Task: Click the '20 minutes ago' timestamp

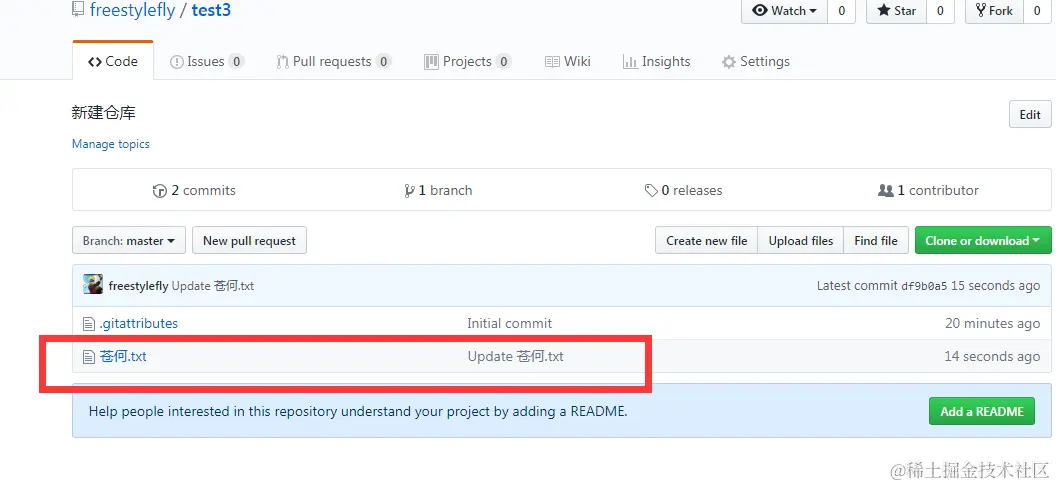Action: pos(992,323)
